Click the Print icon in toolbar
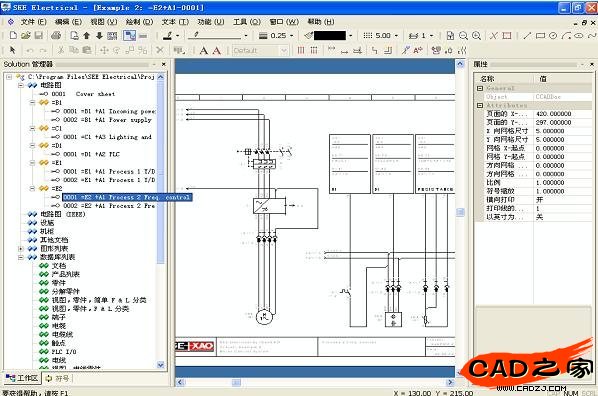Image resolution: width=598 pixels, height=396 pixels. tap(56, 35)
